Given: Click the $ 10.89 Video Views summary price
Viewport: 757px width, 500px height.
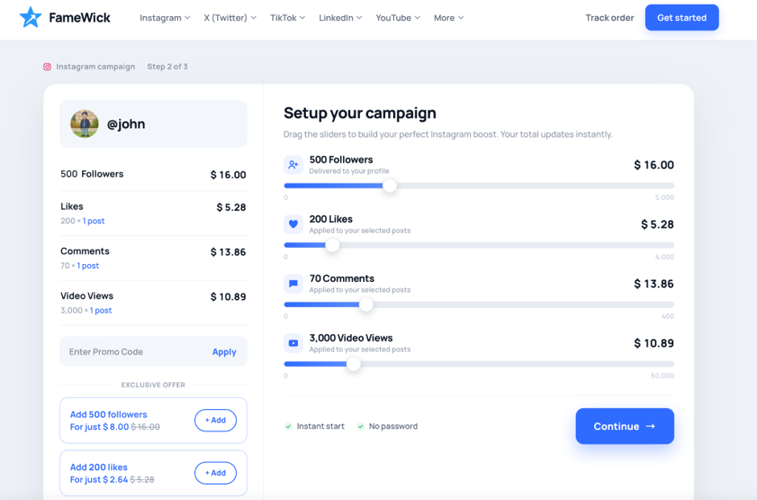Looking at the screenshot, I should [x=228, y=297].
